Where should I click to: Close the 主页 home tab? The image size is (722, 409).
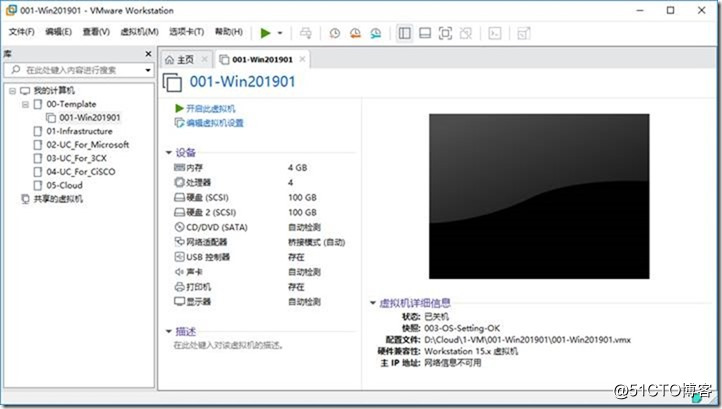[204, 59]
